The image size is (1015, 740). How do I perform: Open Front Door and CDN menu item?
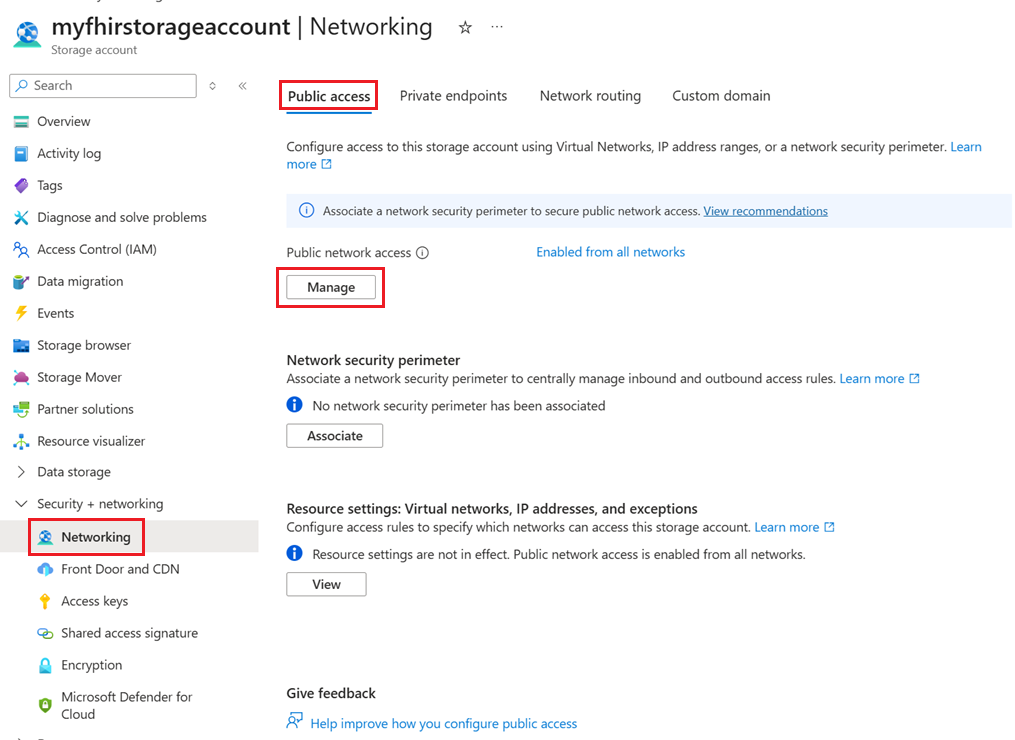point(120,569)
